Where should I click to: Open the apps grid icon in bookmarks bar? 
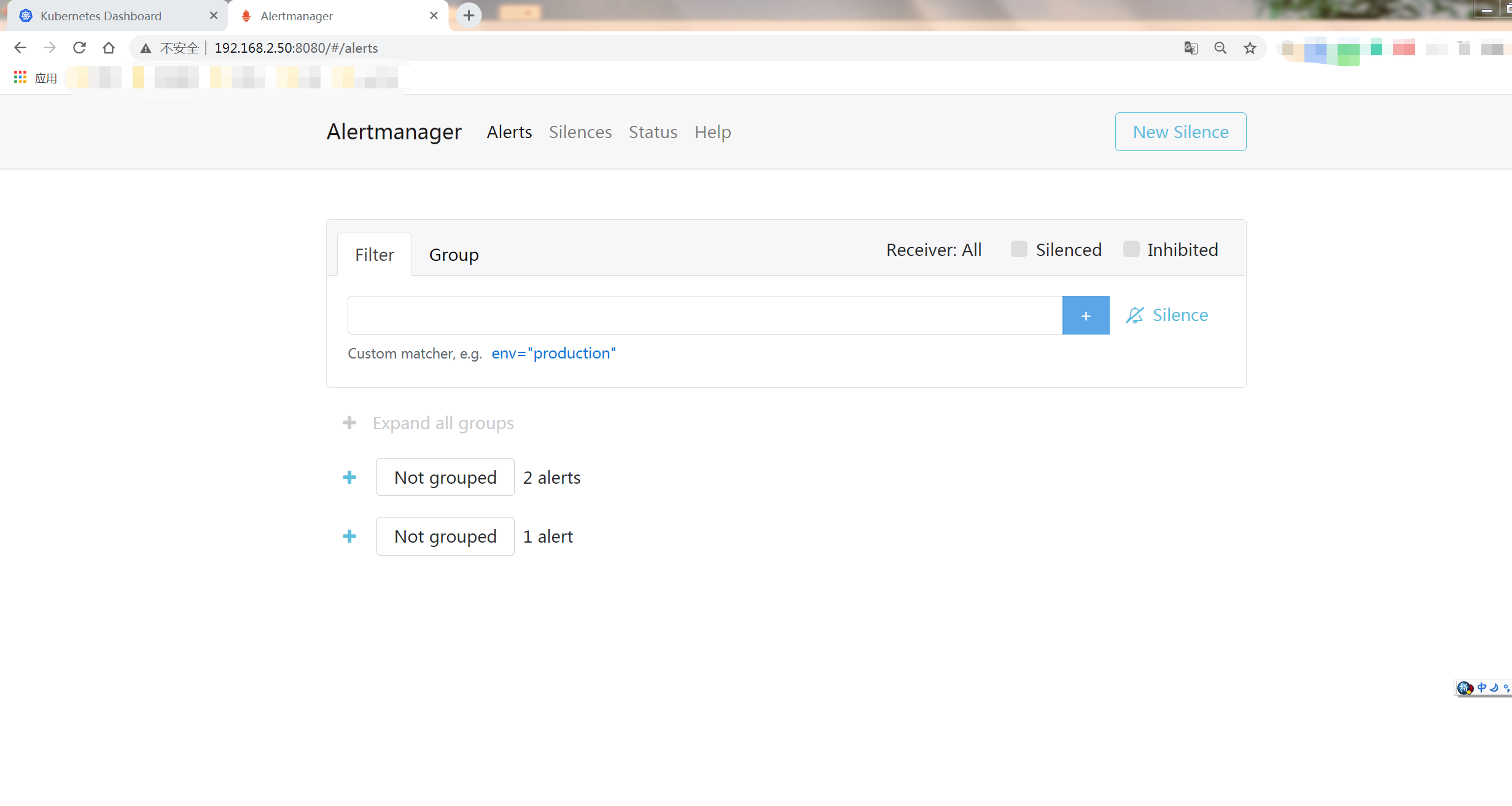point(20,77)
